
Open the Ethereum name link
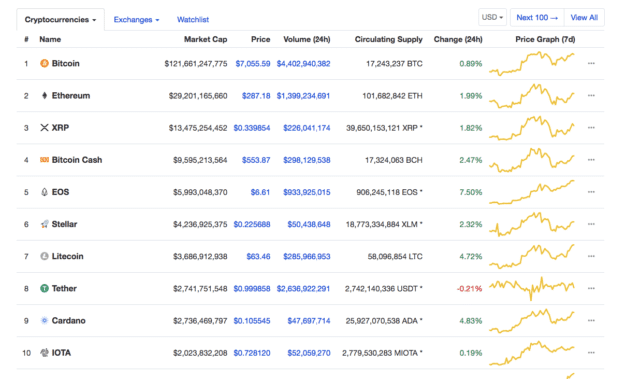click(x=71, y=95)
